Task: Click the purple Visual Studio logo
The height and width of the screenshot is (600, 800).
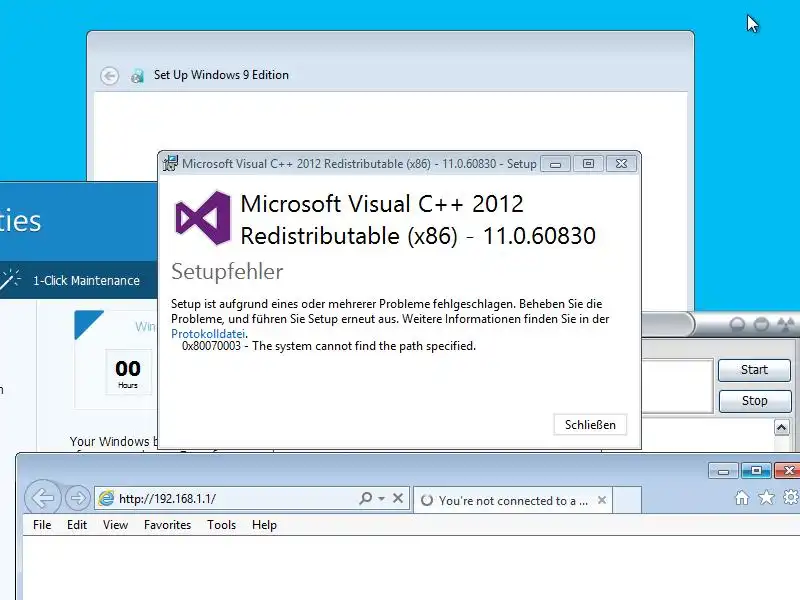Action: click(x=203, y=218)
